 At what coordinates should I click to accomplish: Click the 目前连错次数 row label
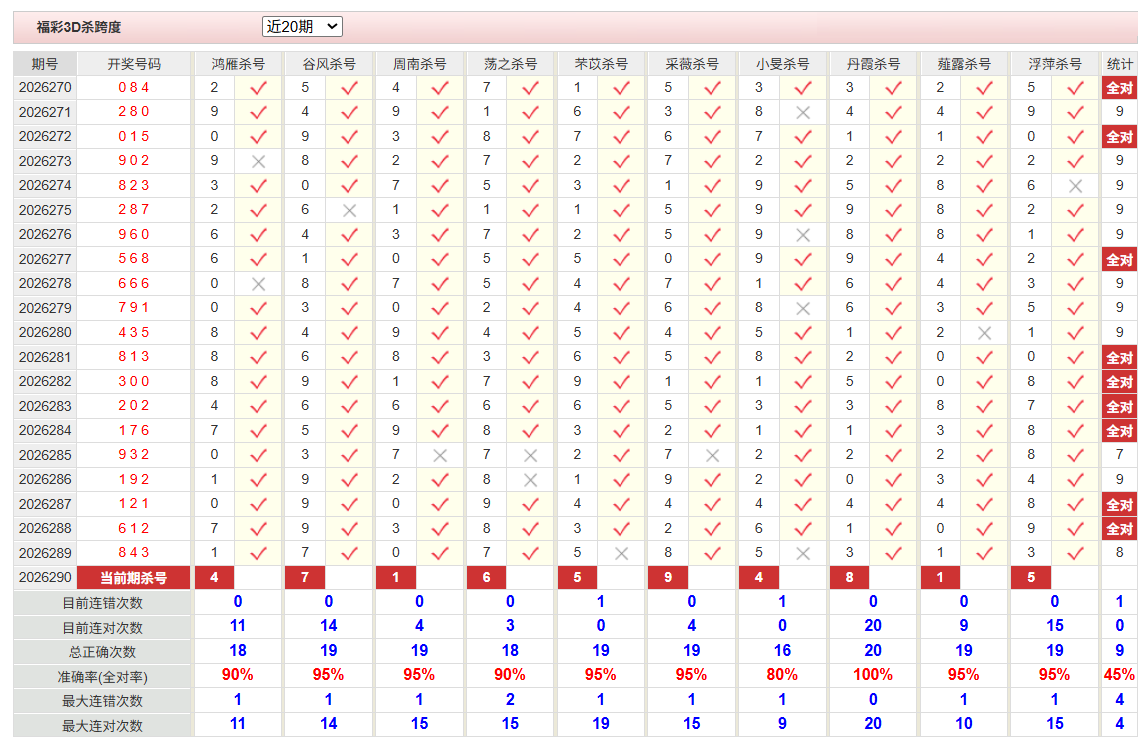(x=102, y=603)
